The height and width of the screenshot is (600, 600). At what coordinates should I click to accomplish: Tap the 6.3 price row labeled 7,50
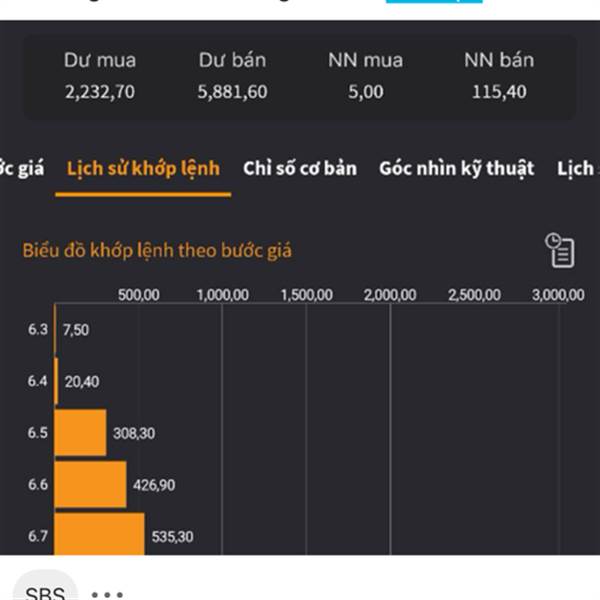[x=75, y=329]
